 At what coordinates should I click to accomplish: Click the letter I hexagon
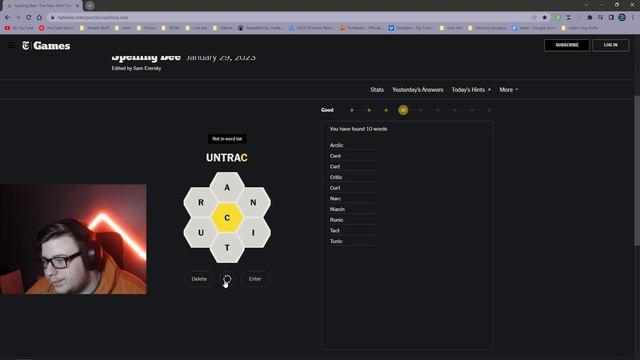[253, 233]
